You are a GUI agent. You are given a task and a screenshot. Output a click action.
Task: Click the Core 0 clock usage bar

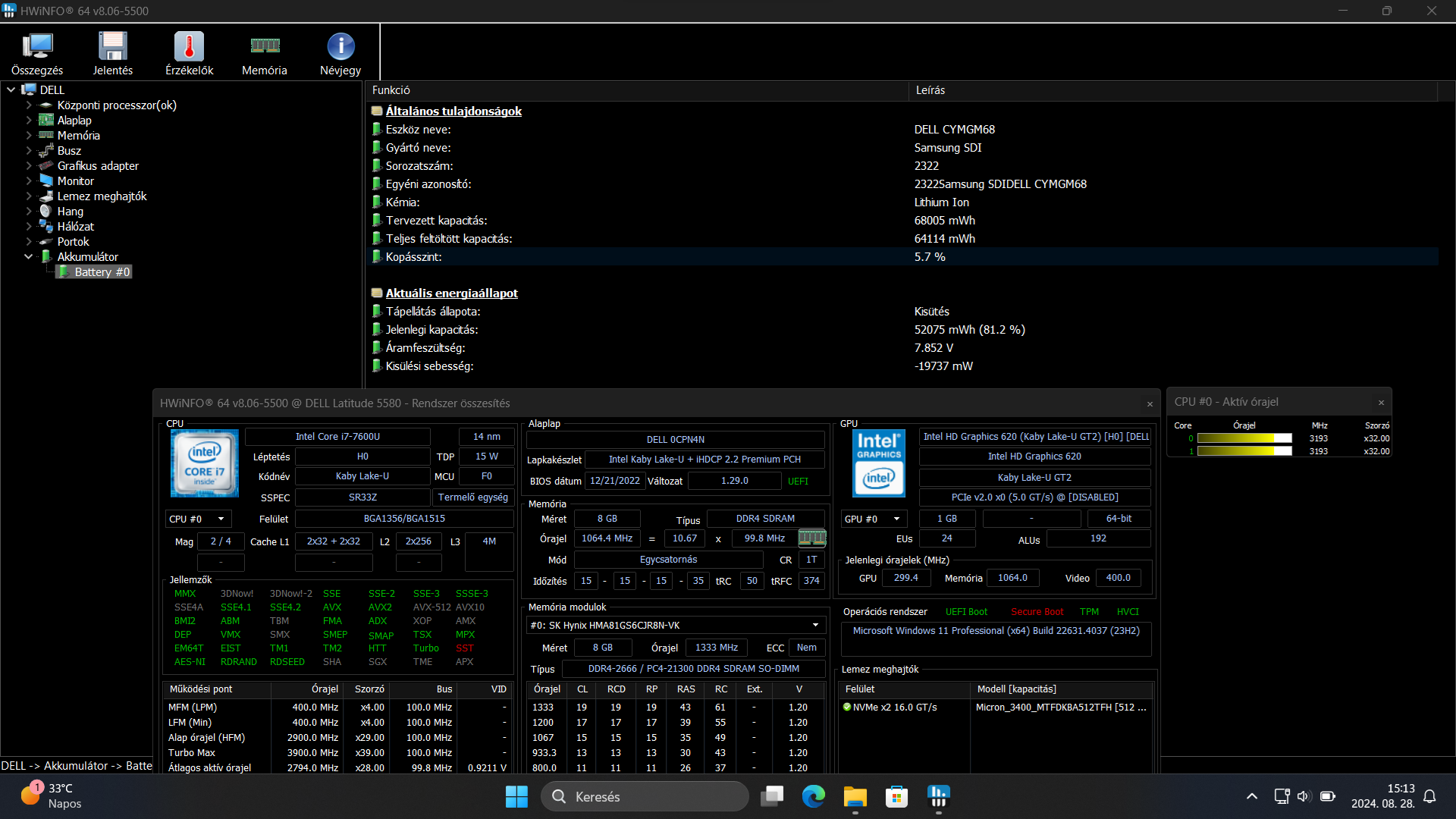click(1244, 438)
